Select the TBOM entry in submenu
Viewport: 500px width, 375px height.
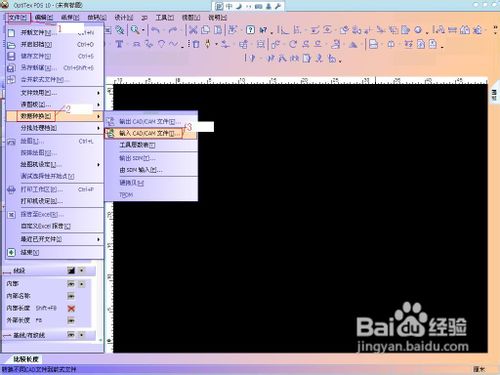coord(151,195)
